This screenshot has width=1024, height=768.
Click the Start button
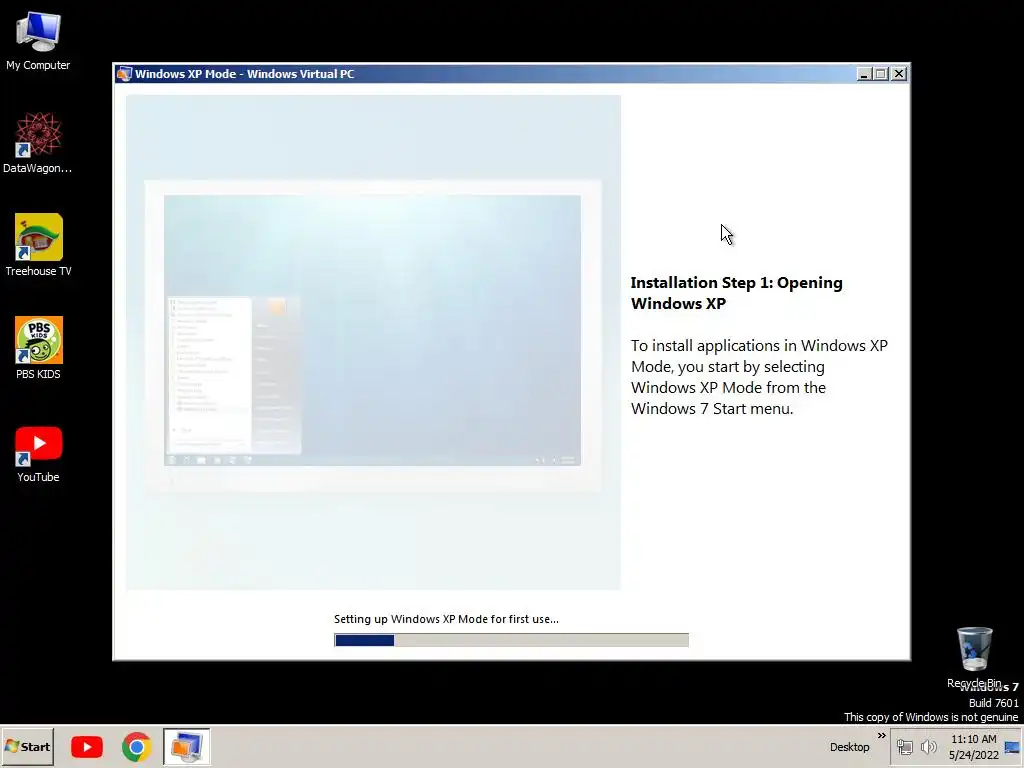pos(27,746)
